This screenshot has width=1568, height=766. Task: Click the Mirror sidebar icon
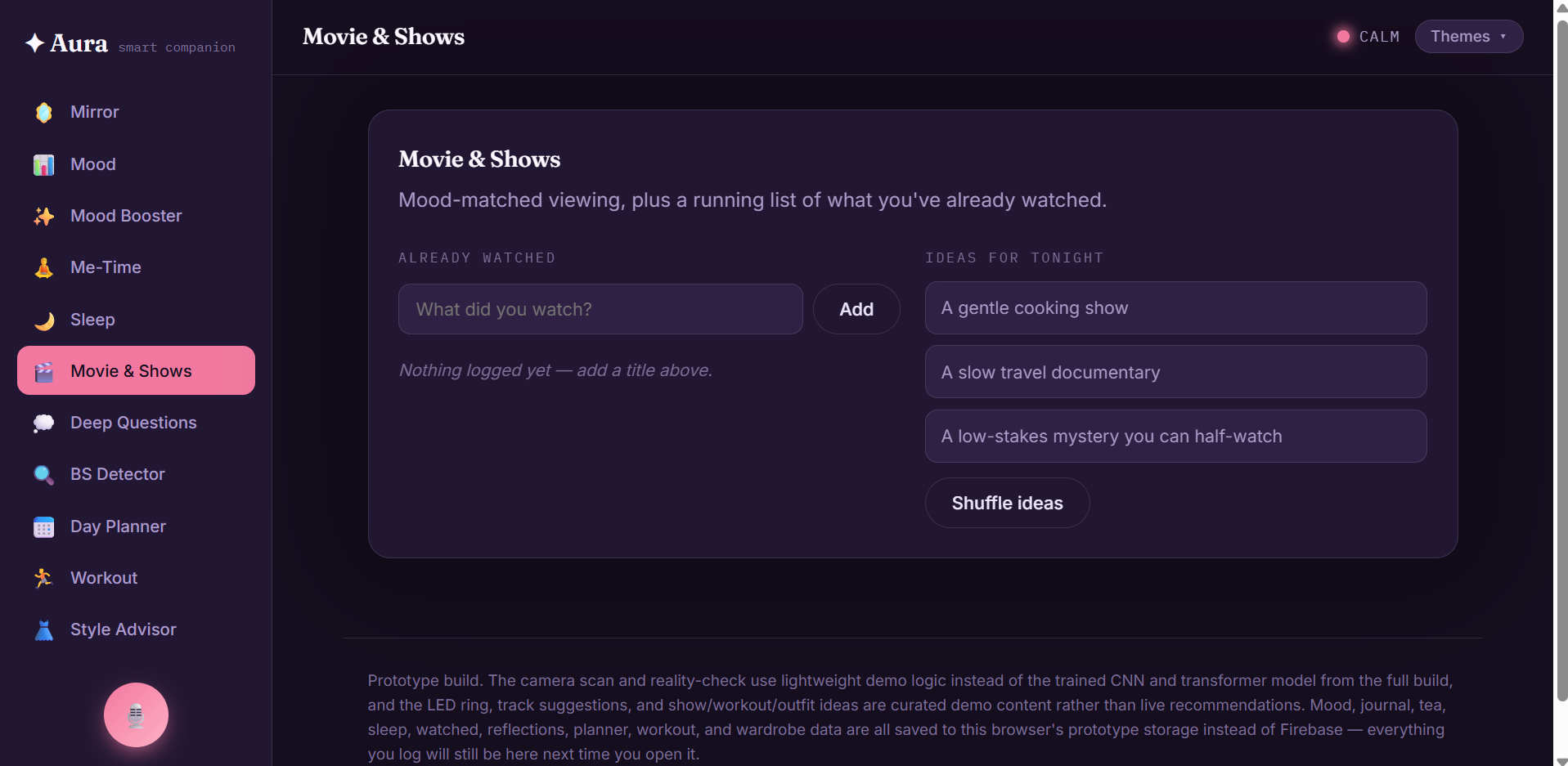[x=44, y=112]
